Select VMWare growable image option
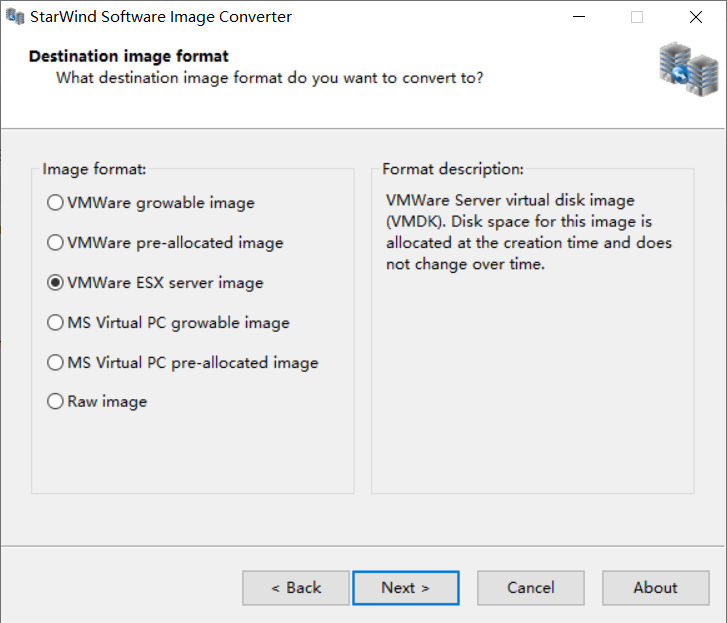The height and width of the screenshot is (623, 727). tap(55, 203)
